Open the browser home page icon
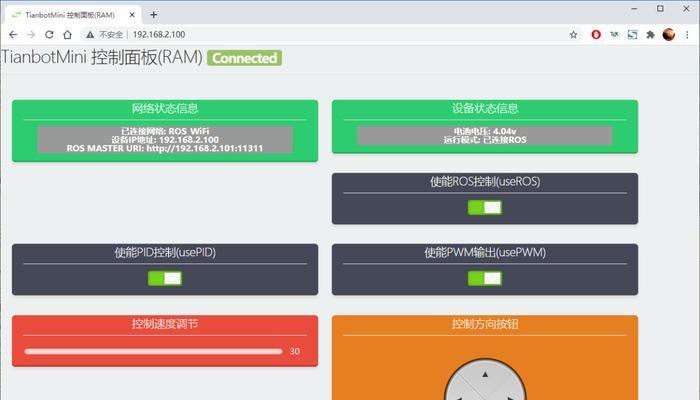Viewport: 700px width, 400px height. click(x=67, y=34)
